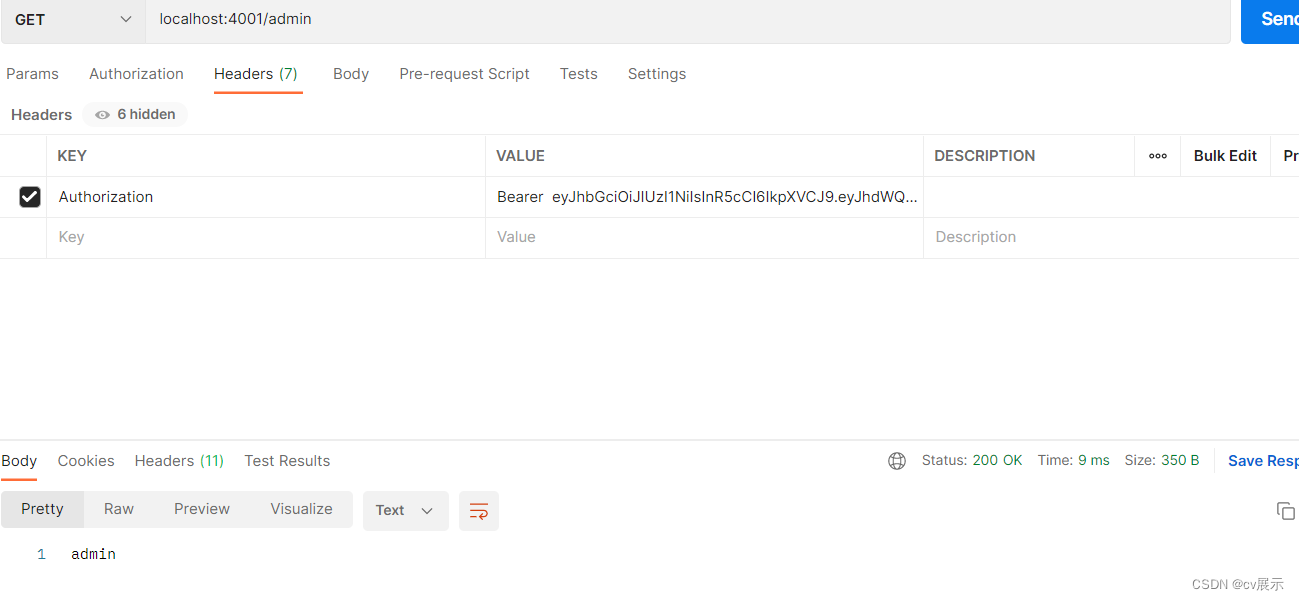Click the copy response icon
Screen dimensions: 1299x600
click(1285, 511)
